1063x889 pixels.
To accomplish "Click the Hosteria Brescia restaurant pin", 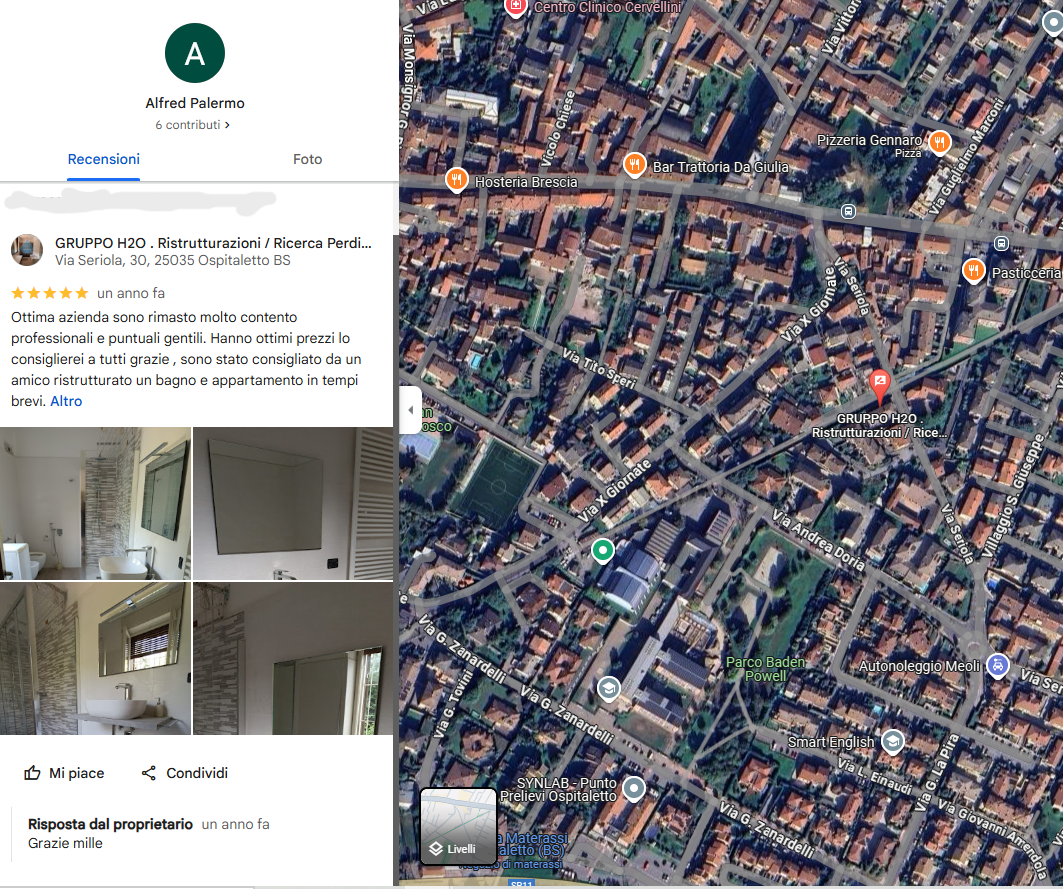I will click(x=457, y=180).
